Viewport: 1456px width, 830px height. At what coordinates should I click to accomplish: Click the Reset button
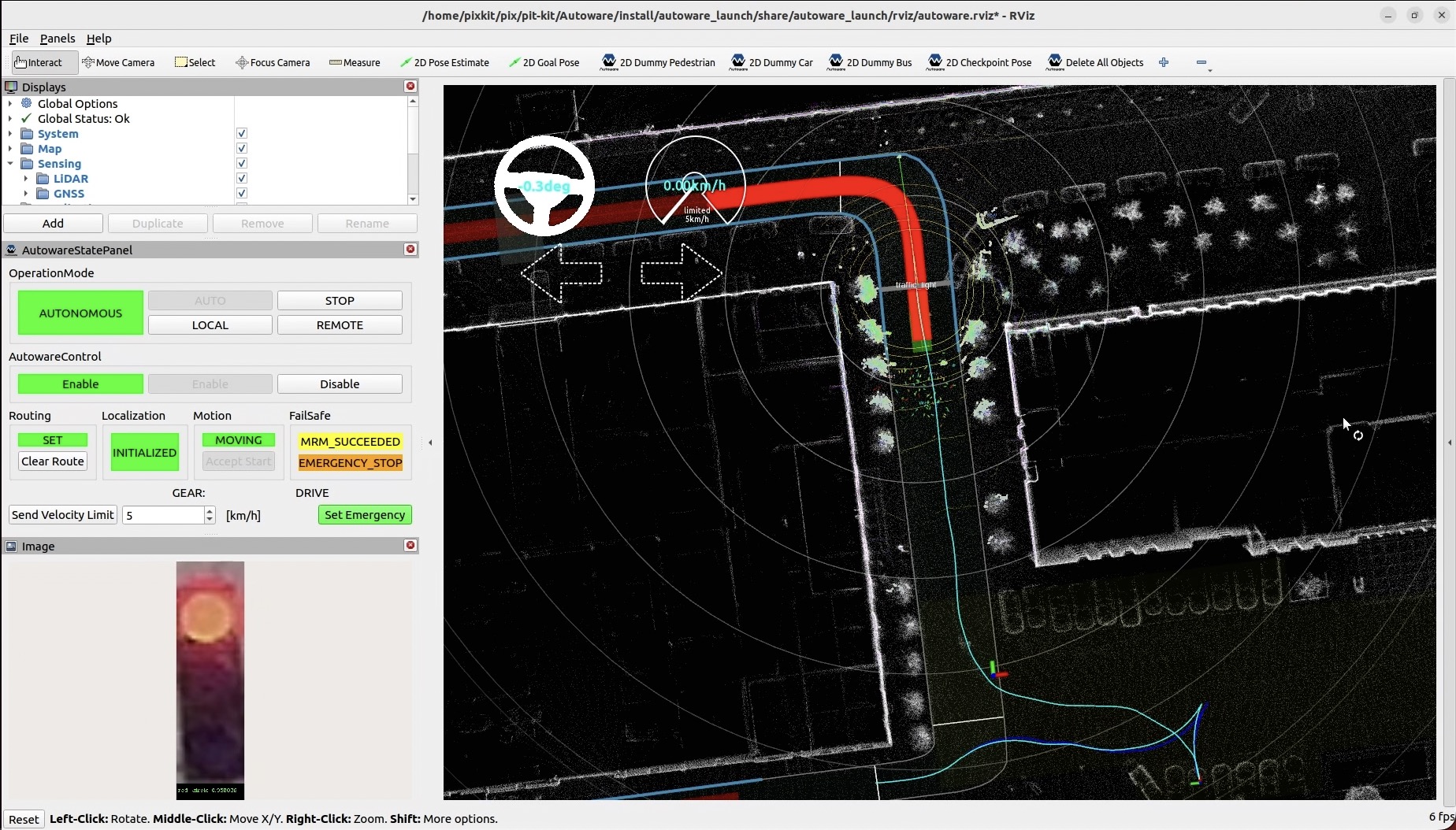coord(24,819)
